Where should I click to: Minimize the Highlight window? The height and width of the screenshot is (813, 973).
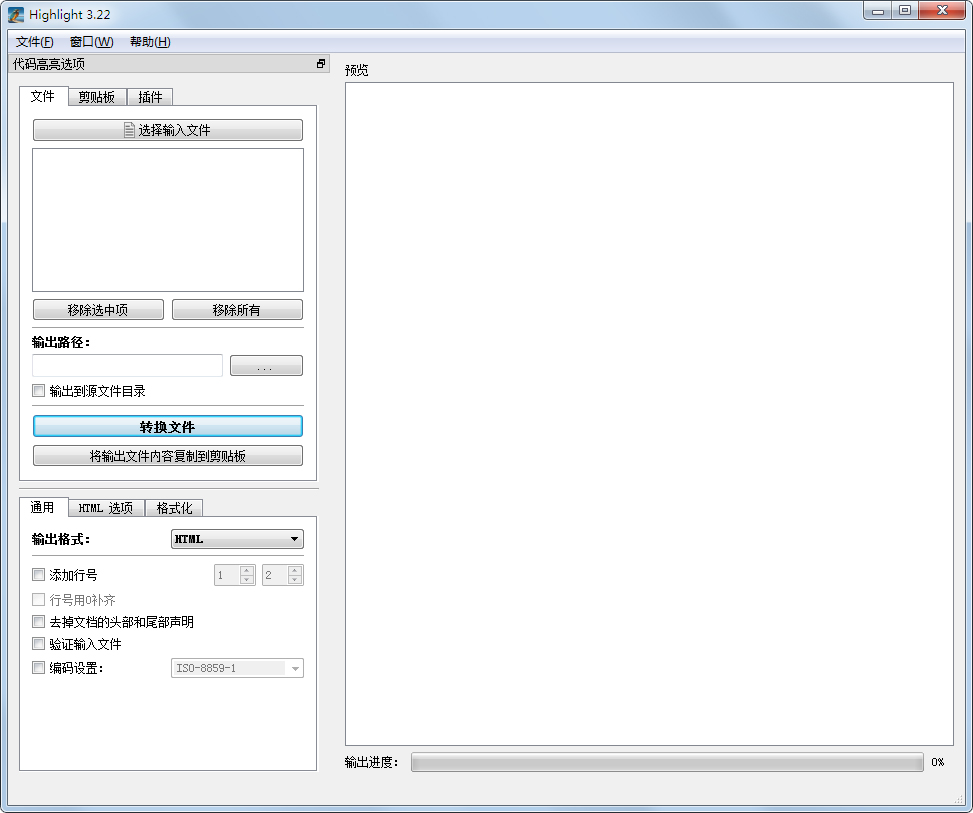pos(878,11)
